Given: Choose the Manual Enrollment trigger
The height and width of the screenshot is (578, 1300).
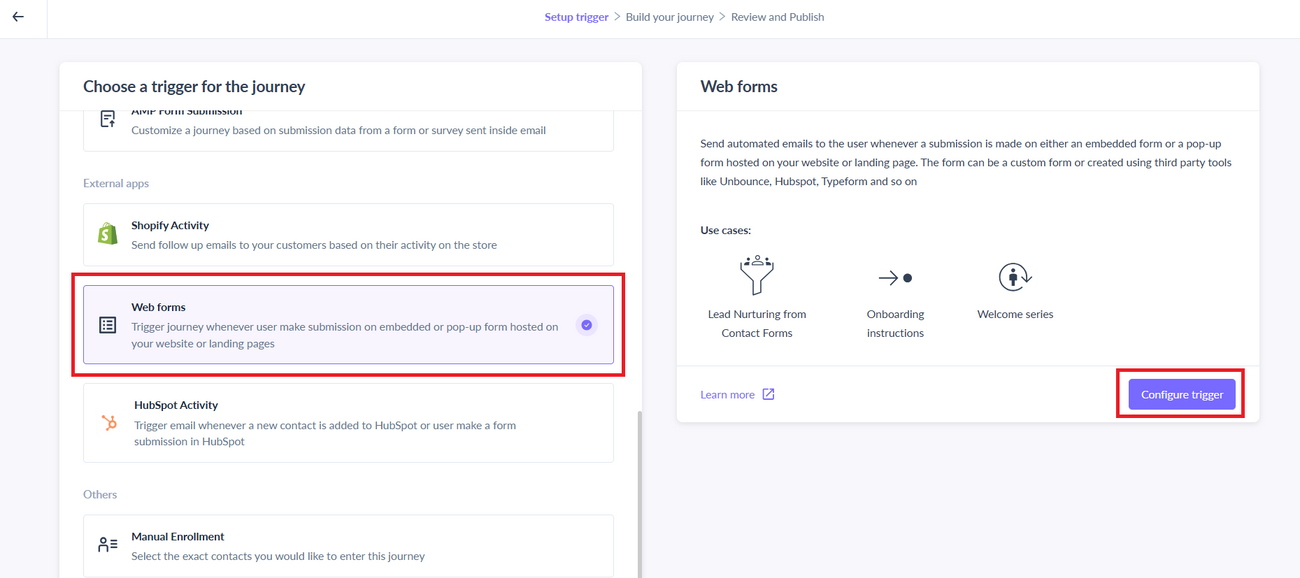Looking at the screenshot, I should point(348,546).
